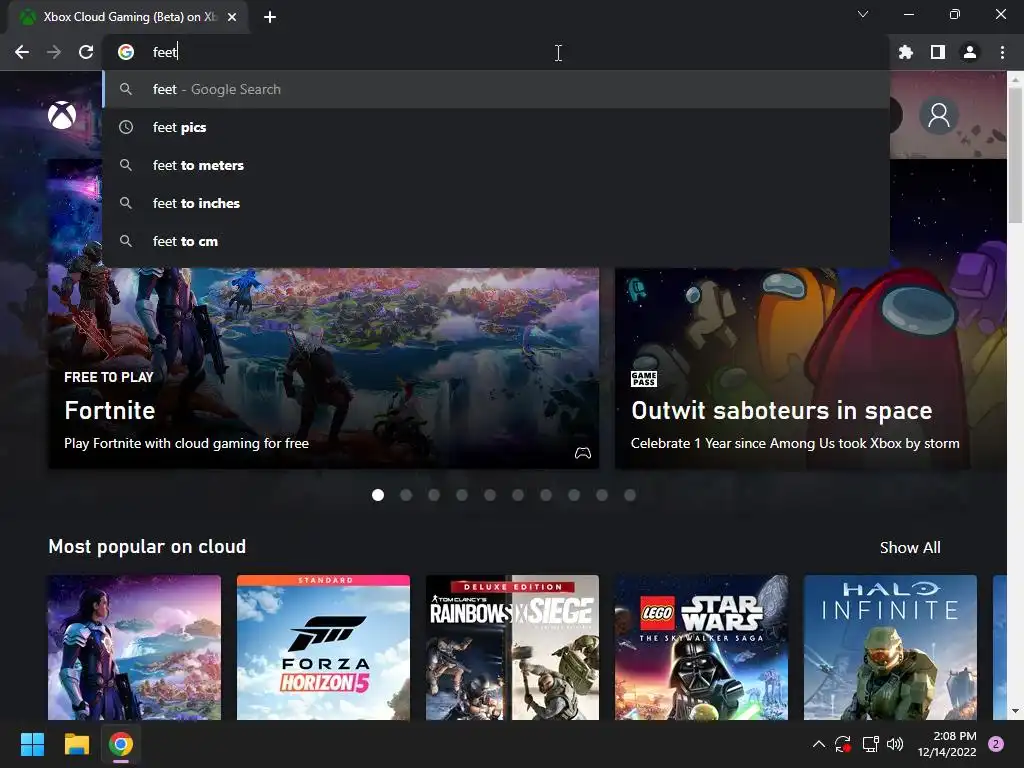Click the scrollbar up arrow

1016,78
